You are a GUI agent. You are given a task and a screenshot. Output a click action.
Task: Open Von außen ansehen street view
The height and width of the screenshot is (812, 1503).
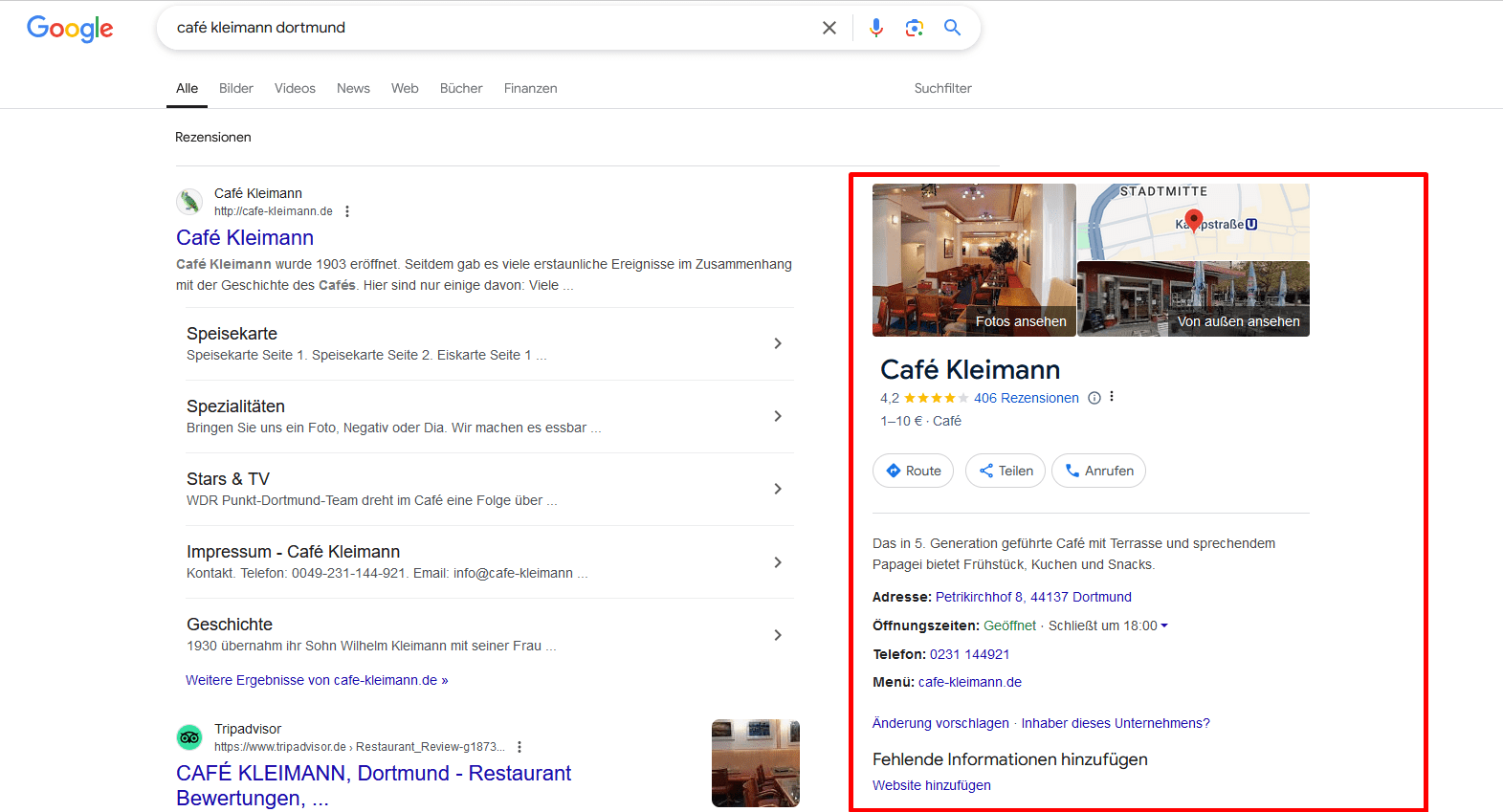[x=1193, y=298]
